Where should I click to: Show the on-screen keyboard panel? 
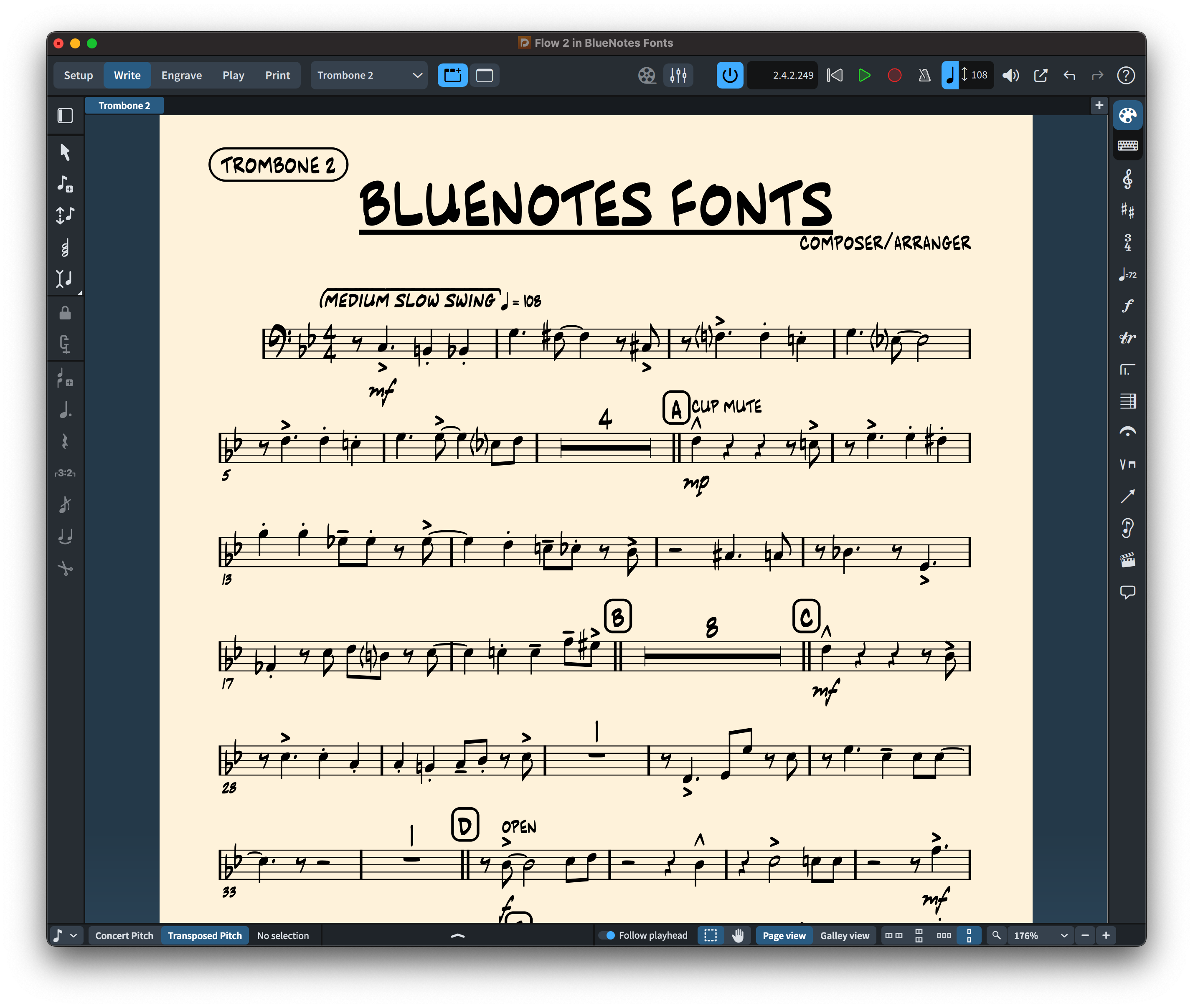(1127, 145)
